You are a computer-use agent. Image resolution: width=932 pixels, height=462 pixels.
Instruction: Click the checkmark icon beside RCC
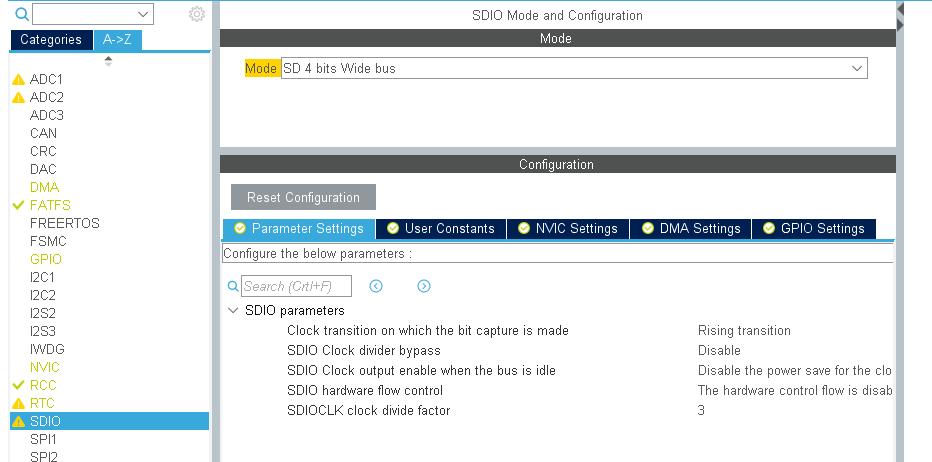[18, 386]
